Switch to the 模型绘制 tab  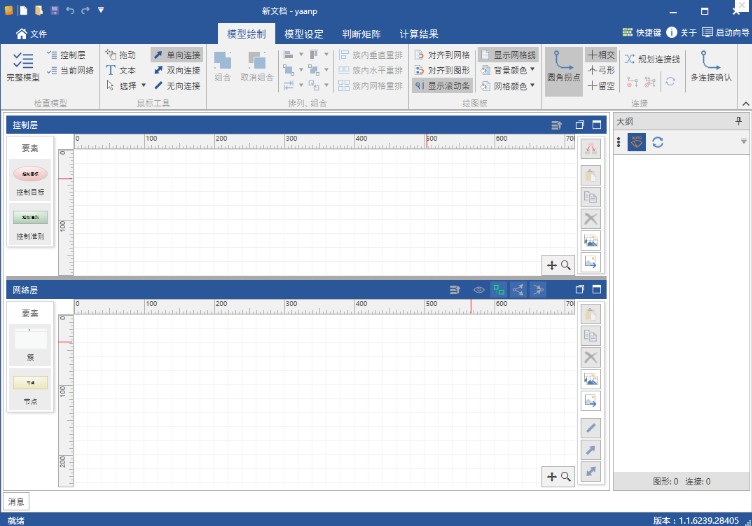[x=246, y=34]
